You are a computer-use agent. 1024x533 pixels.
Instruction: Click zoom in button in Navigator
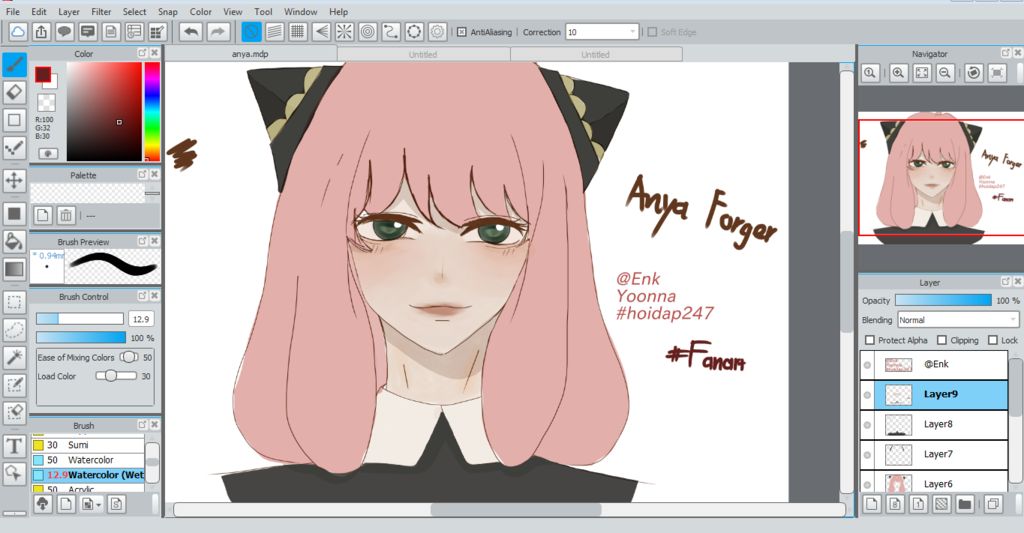click(x=899, y=73)
